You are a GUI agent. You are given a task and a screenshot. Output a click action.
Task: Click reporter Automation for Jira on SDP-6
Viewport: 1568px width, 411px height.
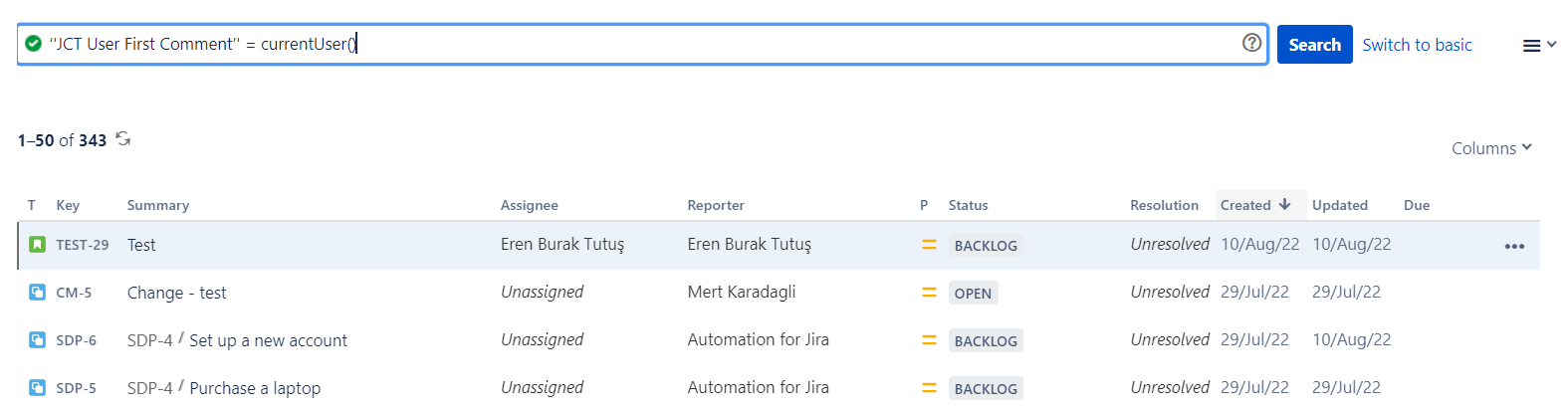pyautogui.click(x=758, y=340)
